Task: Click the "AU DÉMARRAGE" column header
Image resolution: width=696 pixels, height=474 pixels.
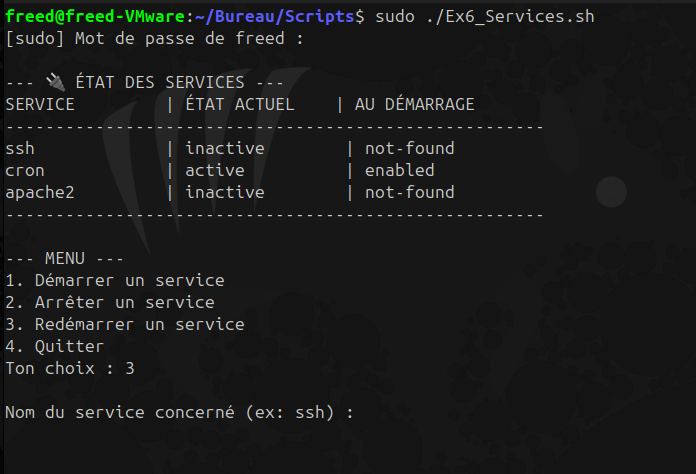Action: coord(414,104)
